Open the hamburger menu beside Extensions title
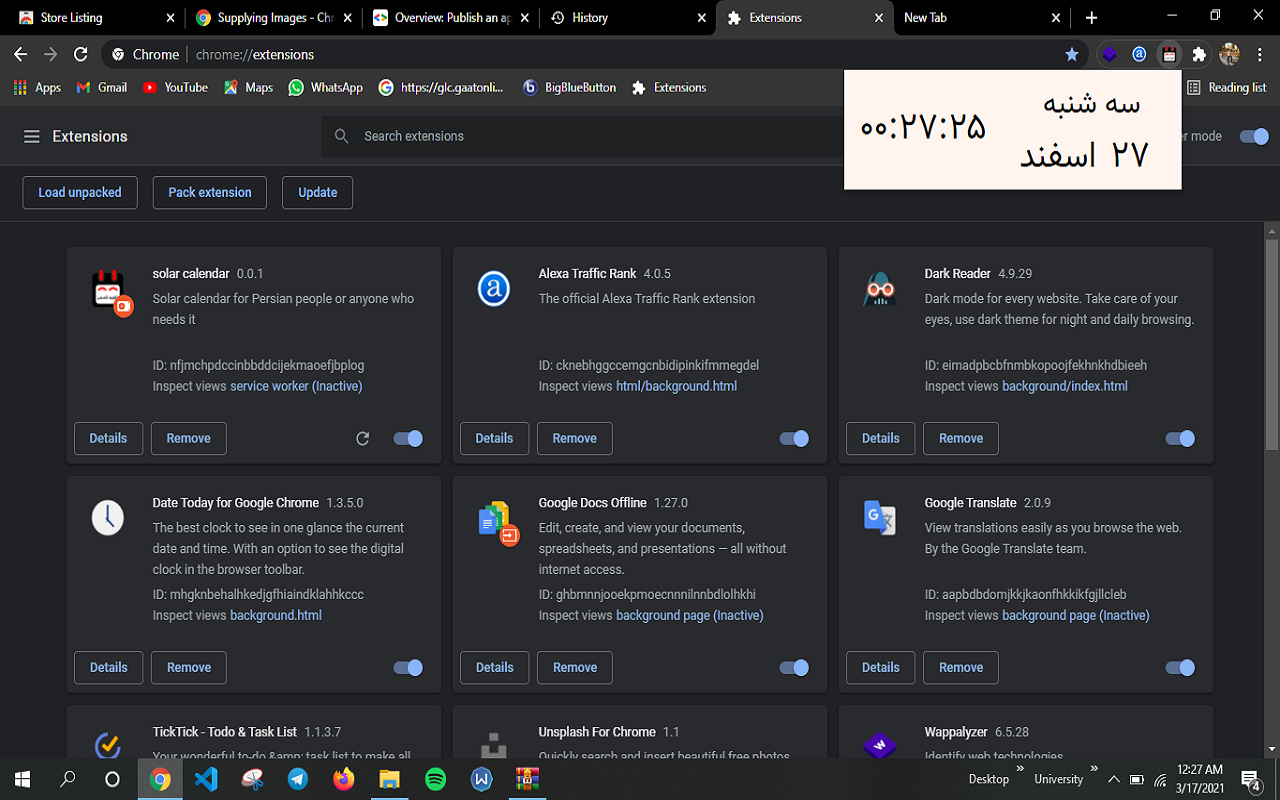 tap(32, 136)
